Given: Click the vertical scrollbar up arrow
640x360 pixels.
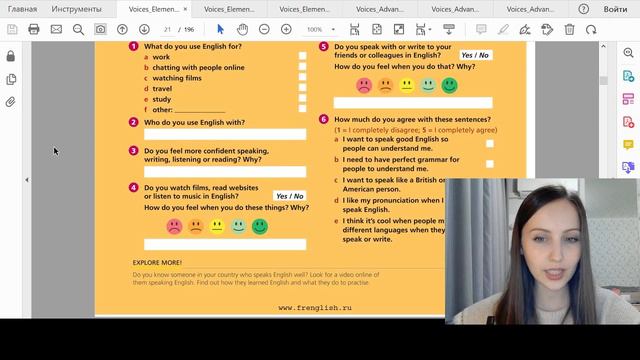Looking at the screenshot, I should [604, 47].
